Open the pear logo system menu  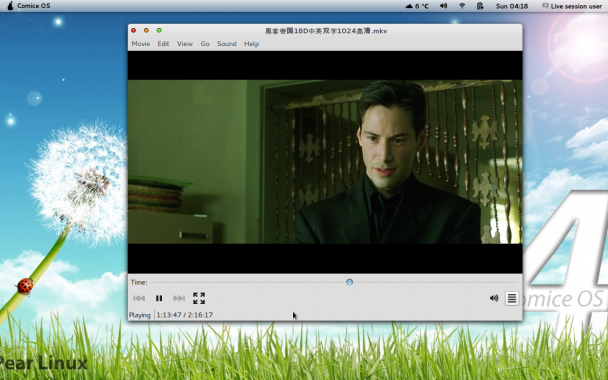[x=10, y=6]
